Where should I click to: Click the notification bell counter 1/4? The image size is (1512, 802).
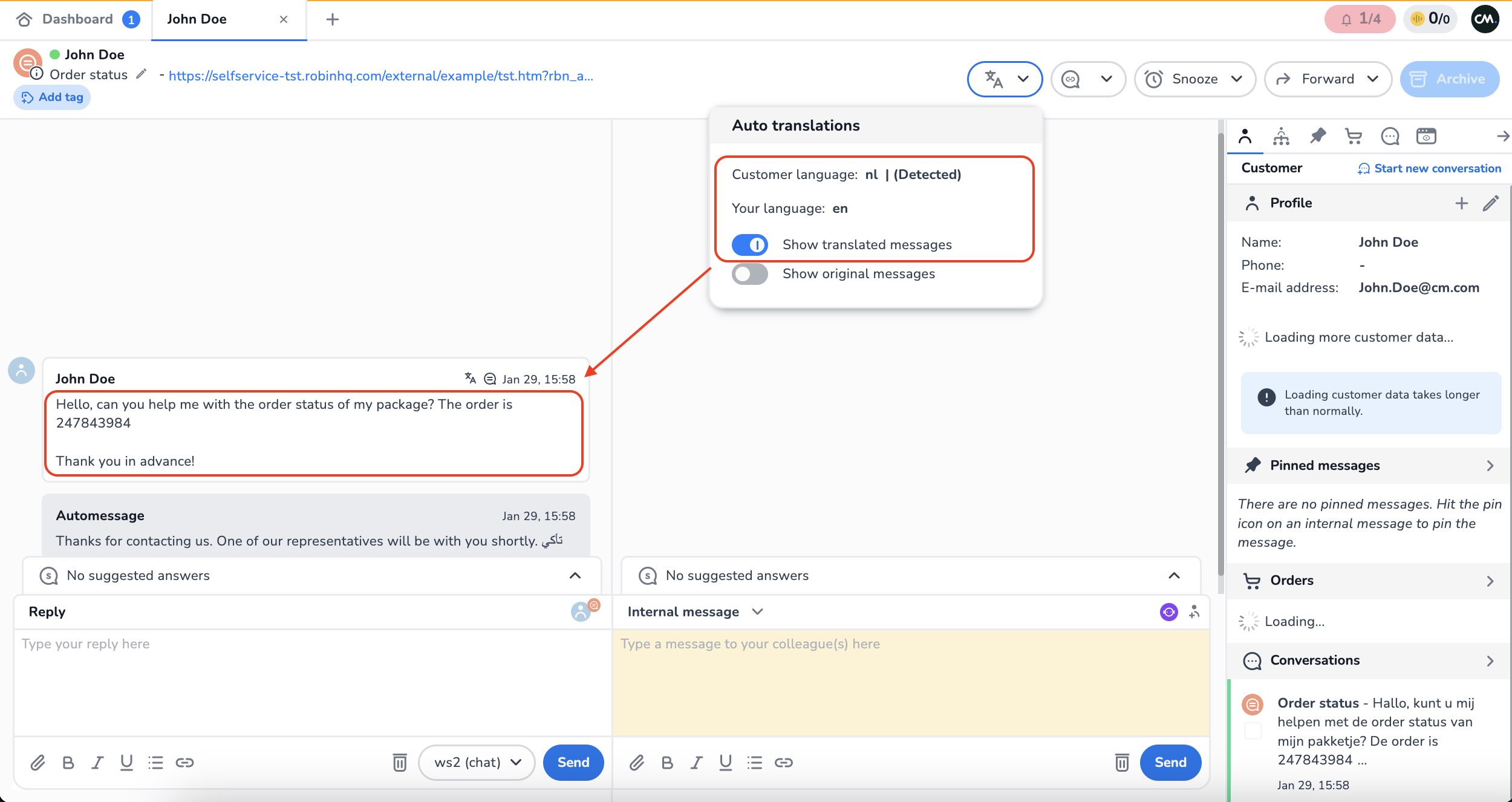click(1360, 19)
